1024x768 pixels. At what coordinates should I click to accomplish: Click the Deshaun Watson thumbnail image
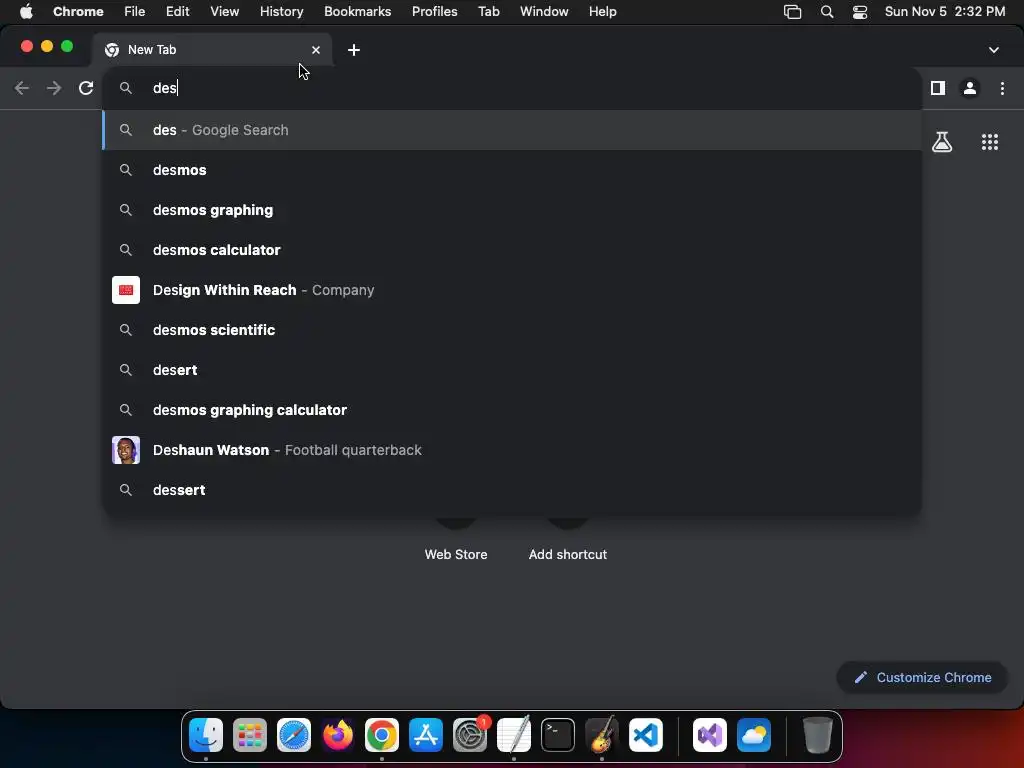click(x=126, y=450)
